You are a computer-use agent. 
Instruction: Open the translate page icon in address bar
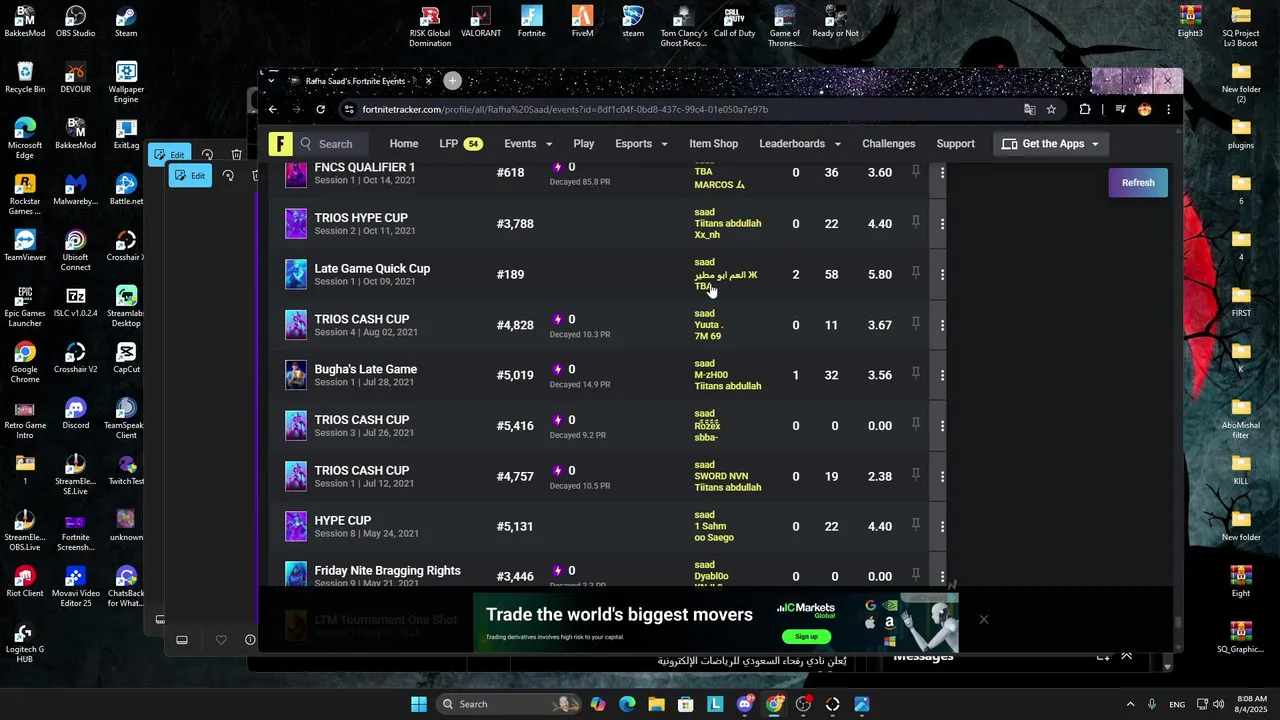point(1029,110)
